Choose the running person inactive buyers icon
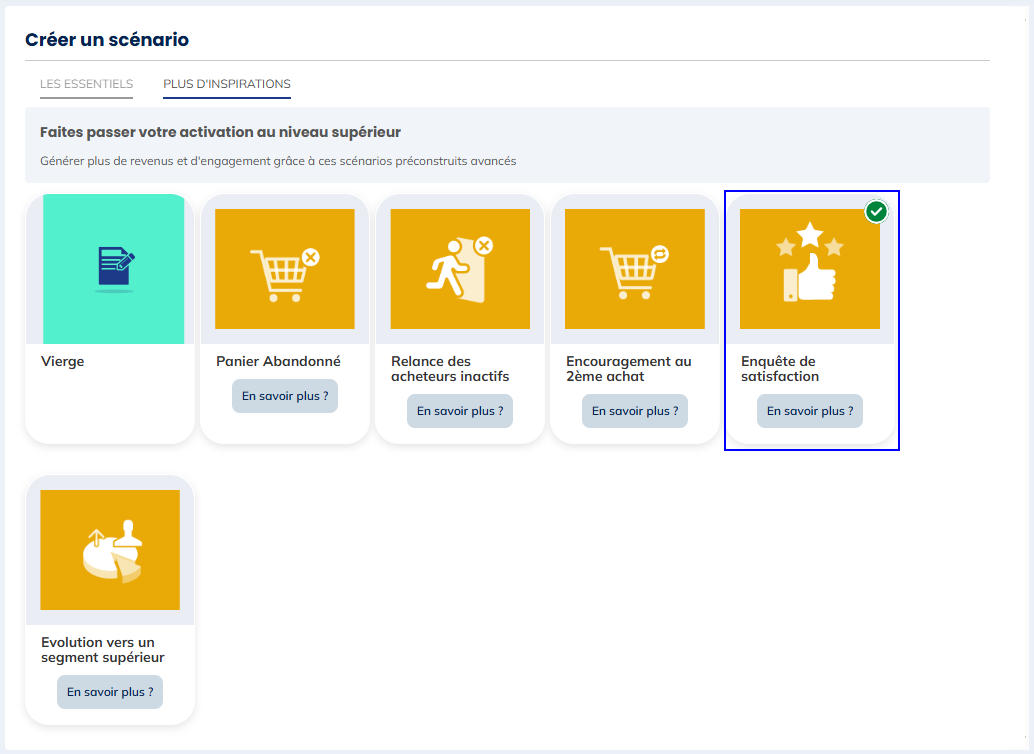The height and width of the screenshot is (754, 1034). [460, 269]
